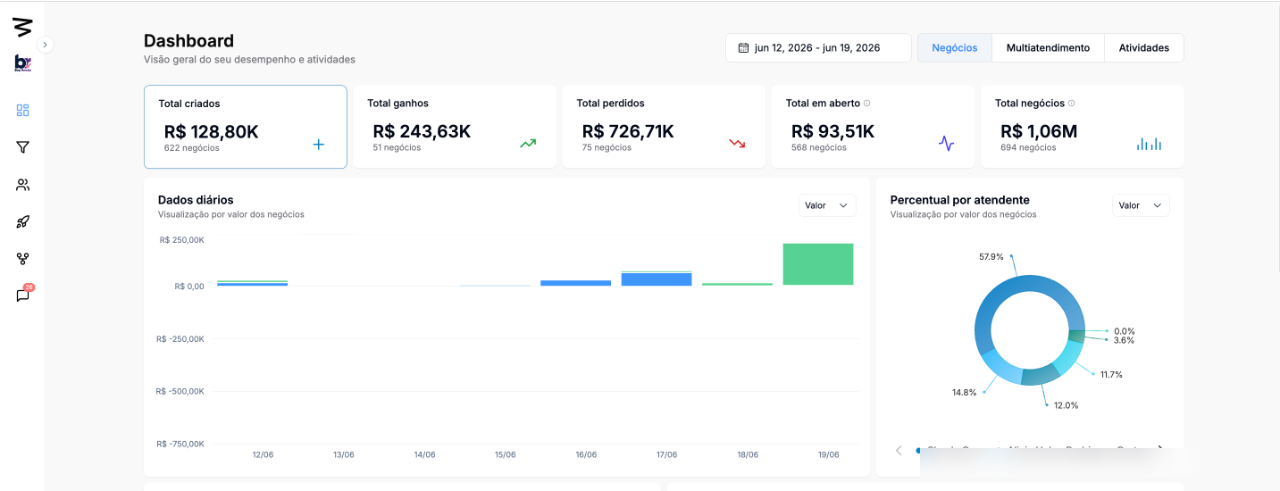Click the plus icon on Total criados card
1280x491 pixels.
pyautogui.click(x=319, y=144)
